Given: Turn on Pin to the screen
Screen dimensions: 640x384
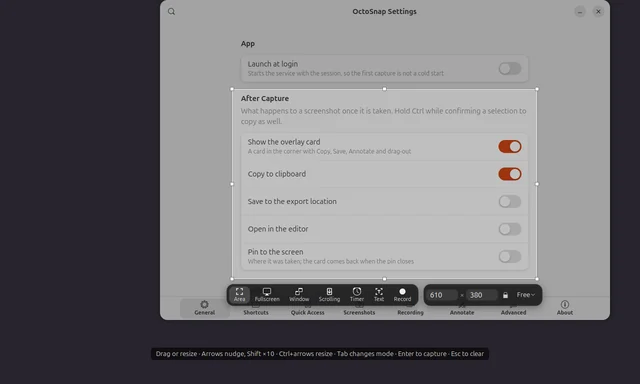Looking at the screenshot, I should click(510, 256).
